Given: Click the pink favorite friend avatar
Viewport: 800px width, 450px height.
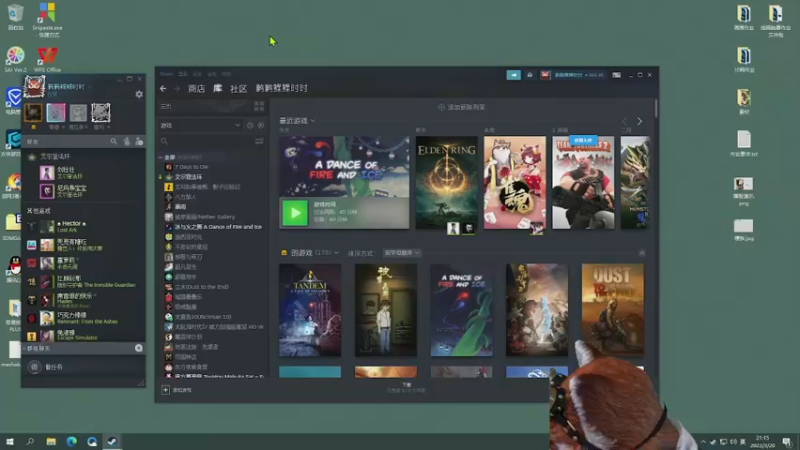Looking at the screenshot, I should [x=56, y=112].
